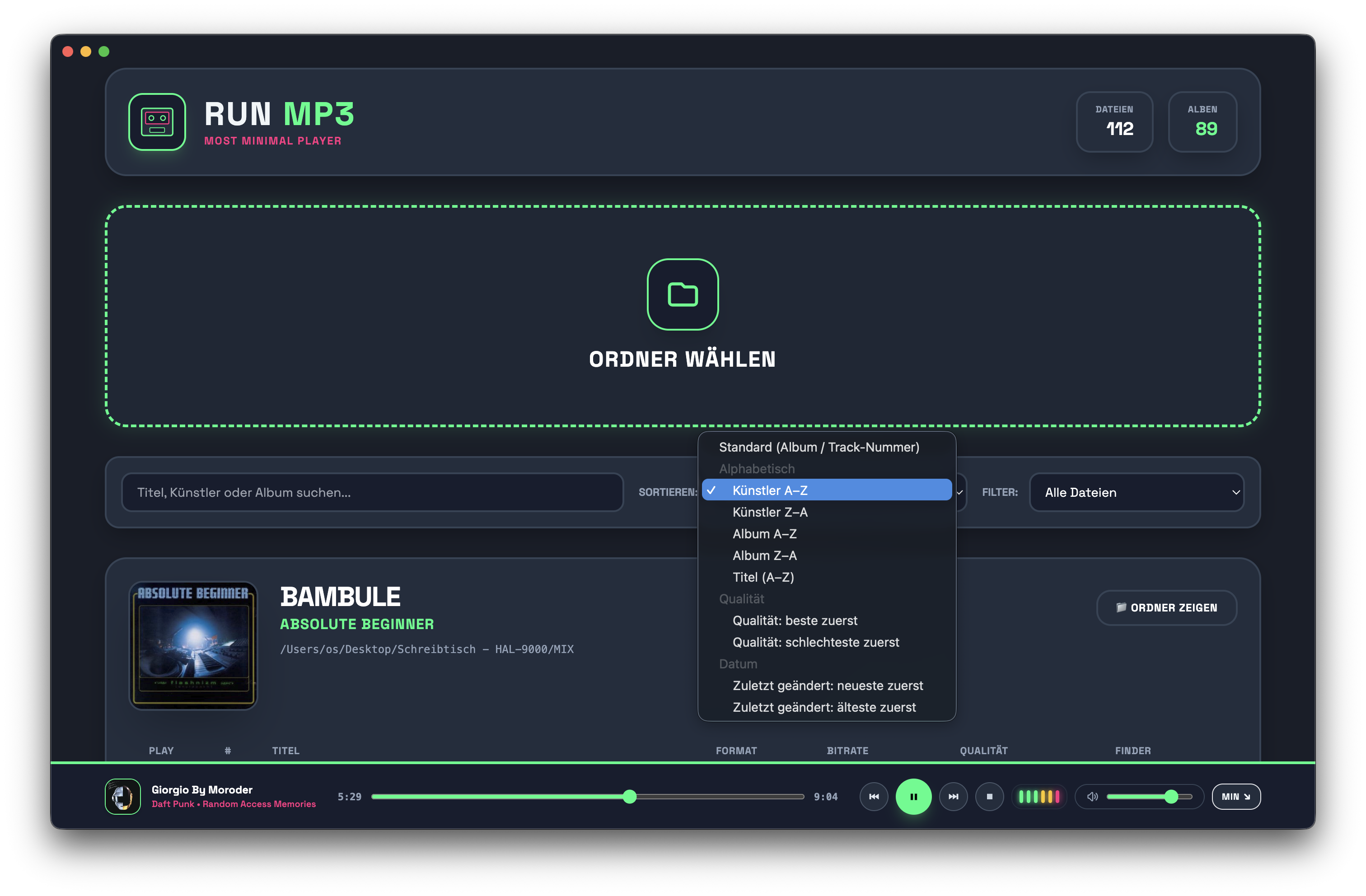Click the FORMAT column header
1366x896 pixels.
tap(736, 750)
